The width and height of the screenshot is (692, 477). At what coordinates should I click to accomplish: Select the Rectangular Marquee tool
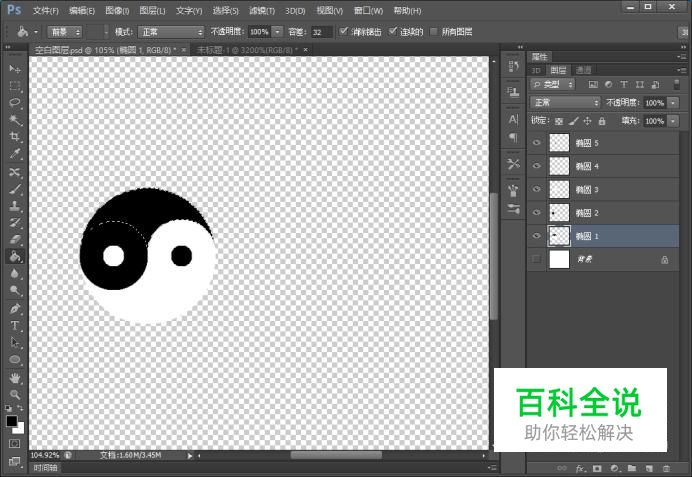tap(15, 86)
